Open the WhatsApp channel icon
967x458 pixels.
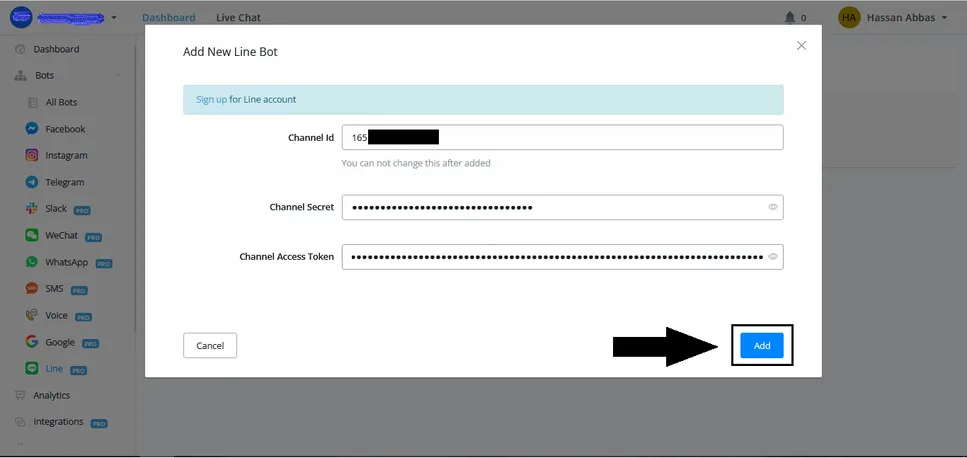click(x=32, y=262)
